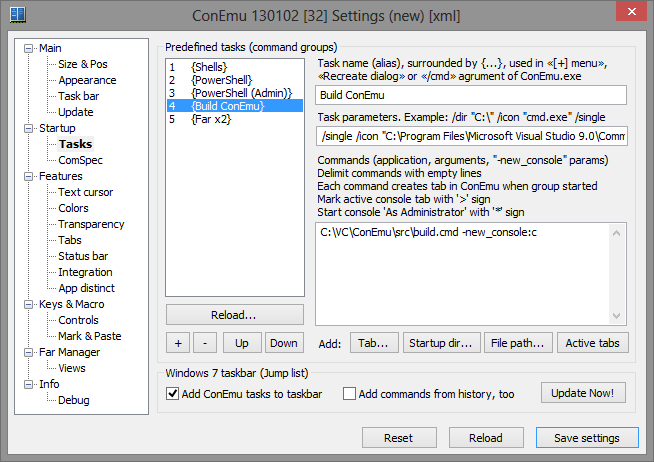654x462 pixels.
Task: Click the Update Now! button
Action: [x=583, y=393]
